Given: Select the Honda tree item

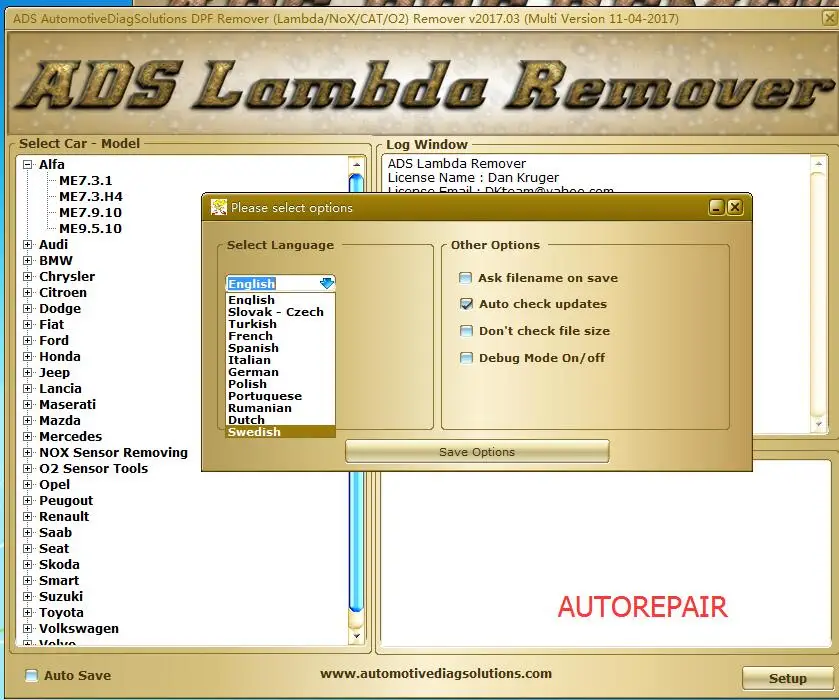Looking at the screenshot, I should click(x=59, y=357).
